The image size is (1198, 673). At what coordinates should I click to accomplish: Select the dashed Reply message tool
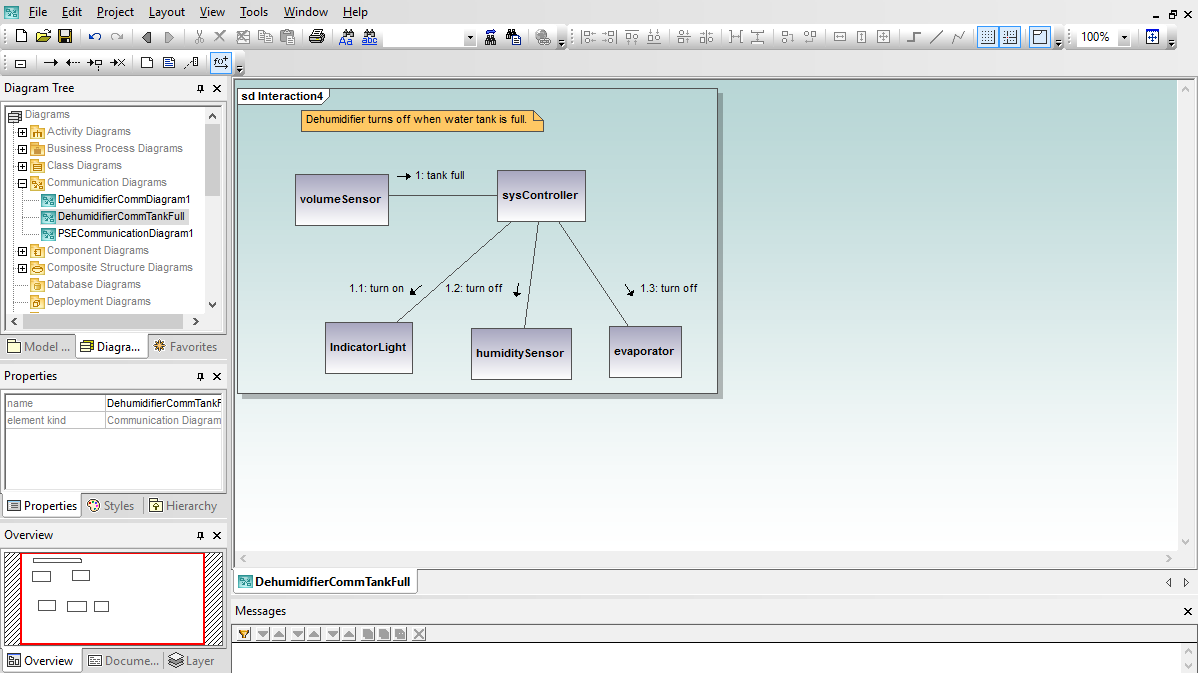[73, 63]
